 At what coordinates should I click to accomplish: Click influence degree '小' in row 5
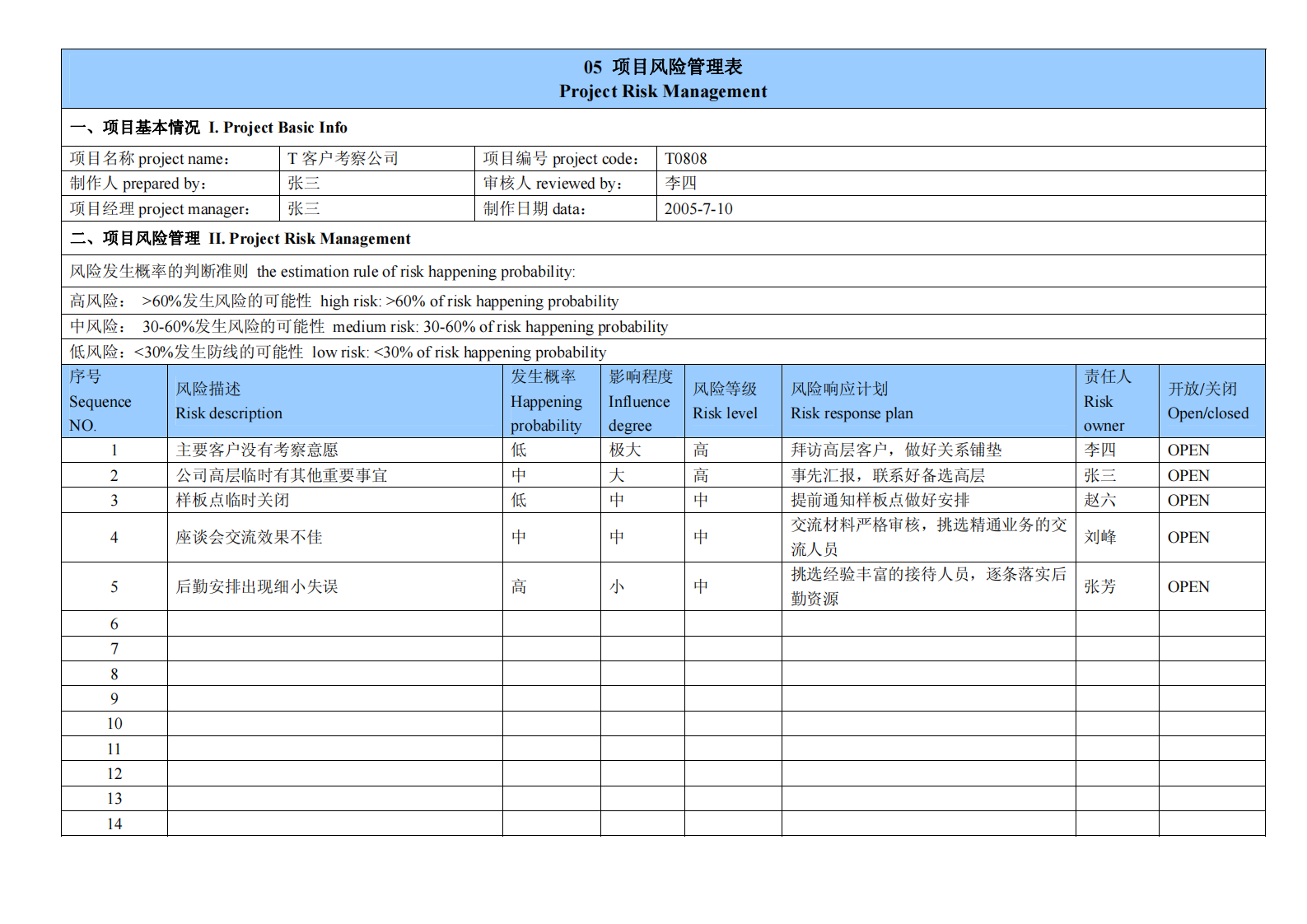pos(617,587)
